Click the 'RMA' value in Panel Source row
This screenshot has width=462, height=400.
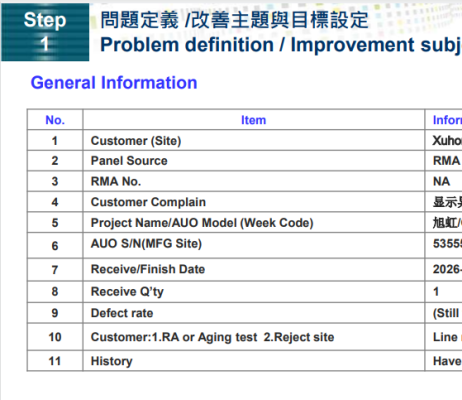(x=446, y=161)
